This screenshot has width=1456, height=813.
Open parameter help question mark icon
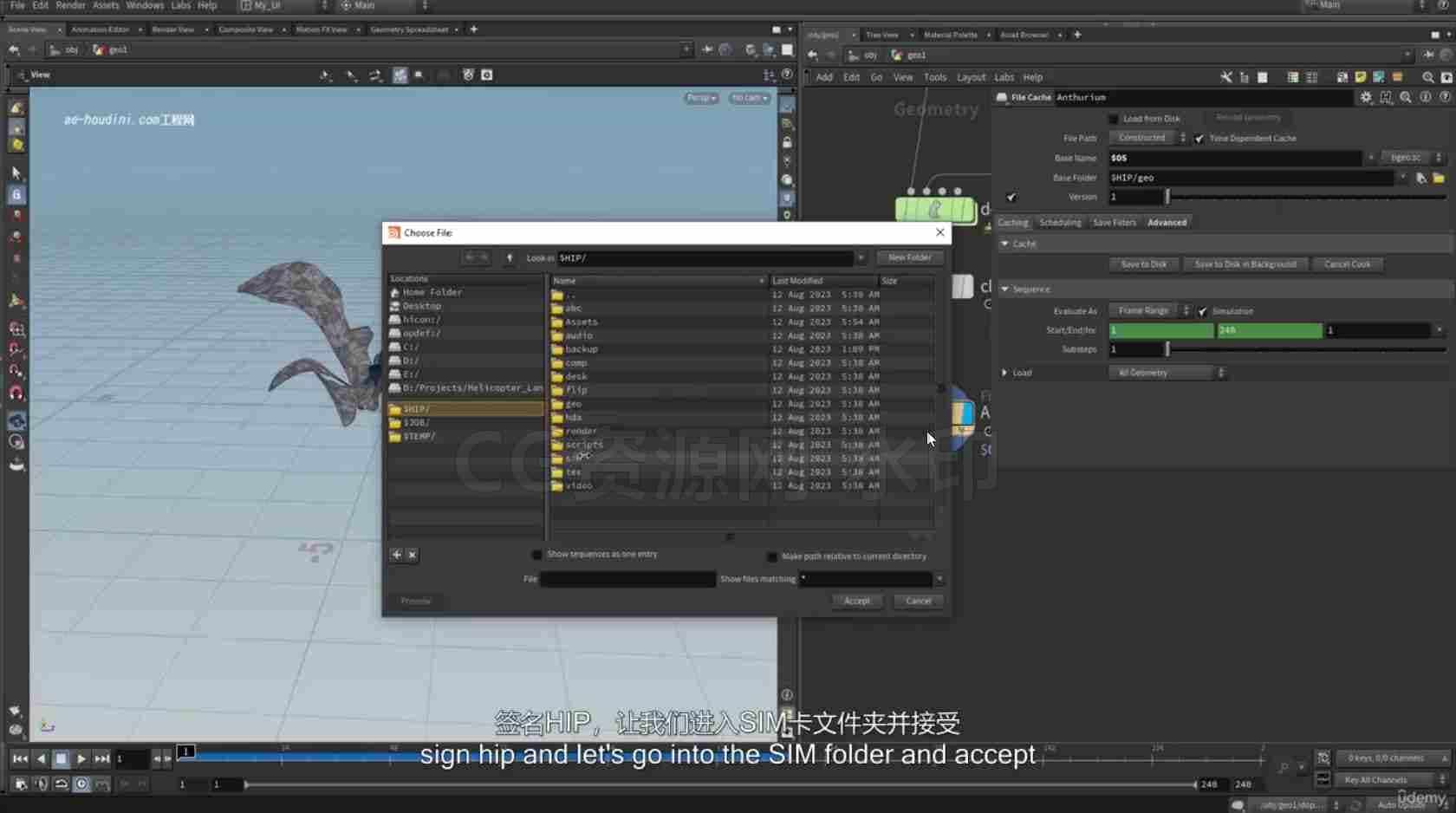tap(1445, 97)
